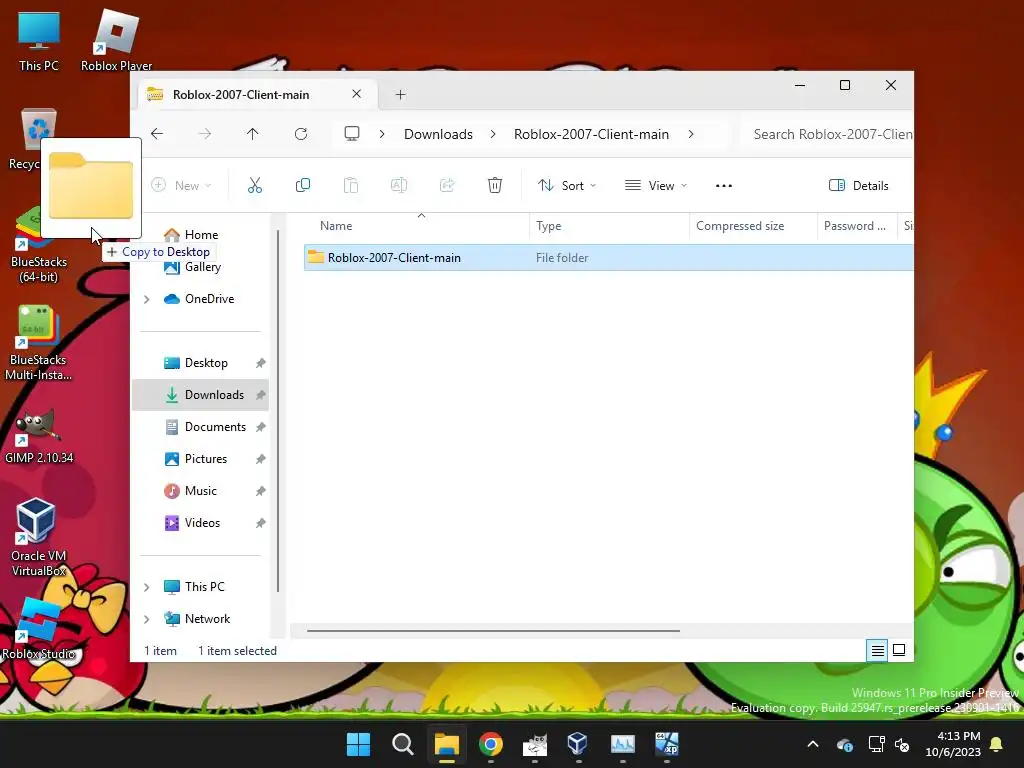This screenshot has height=768, width=1024.
Task: Open taskbar Search magnifier
Action: (402, 744)
